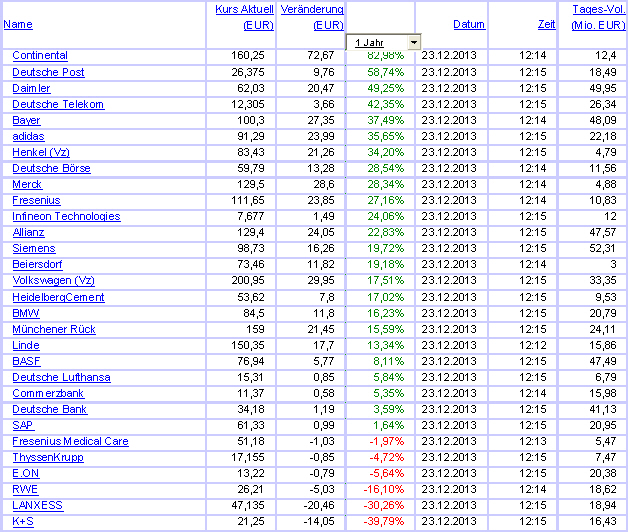Sort by Zeit column header
630x532 pixels.
(x=546, y=25)
